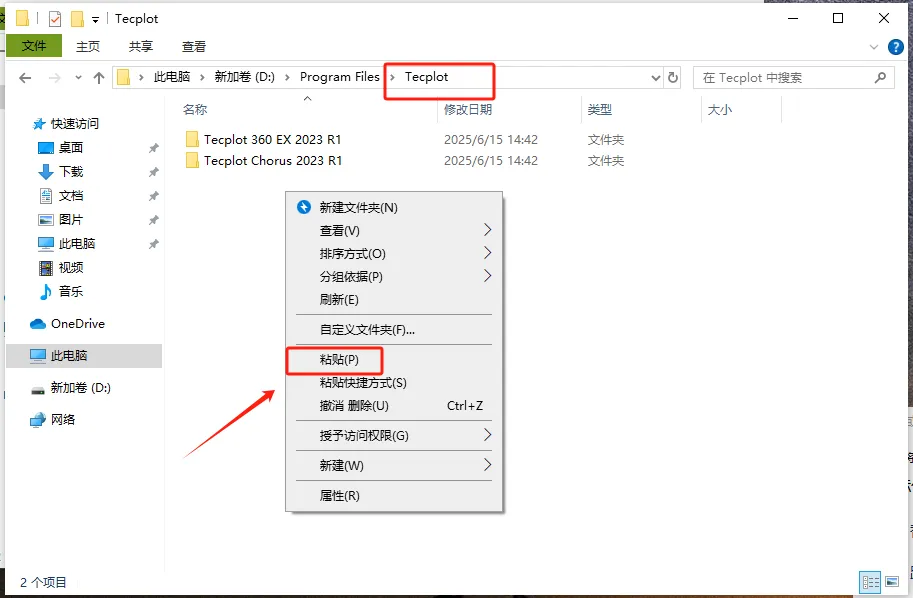
Task: Expand 分组依据(P) submenu
Action: (x=394, y=277)
